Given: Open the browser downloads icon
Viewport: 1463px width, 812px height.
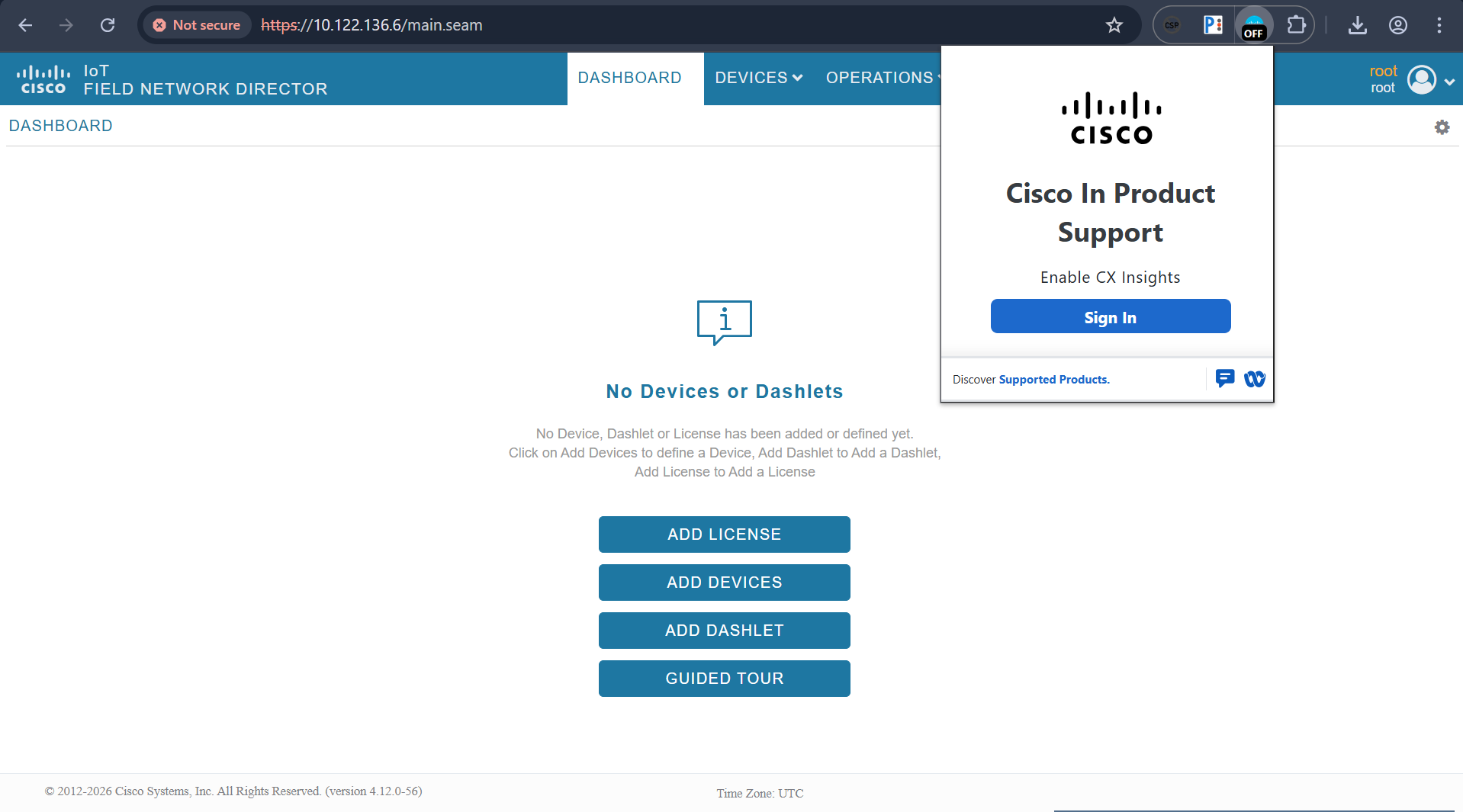Looking at the screenshot, I should pyautogui.click(x=1357, y=25).
